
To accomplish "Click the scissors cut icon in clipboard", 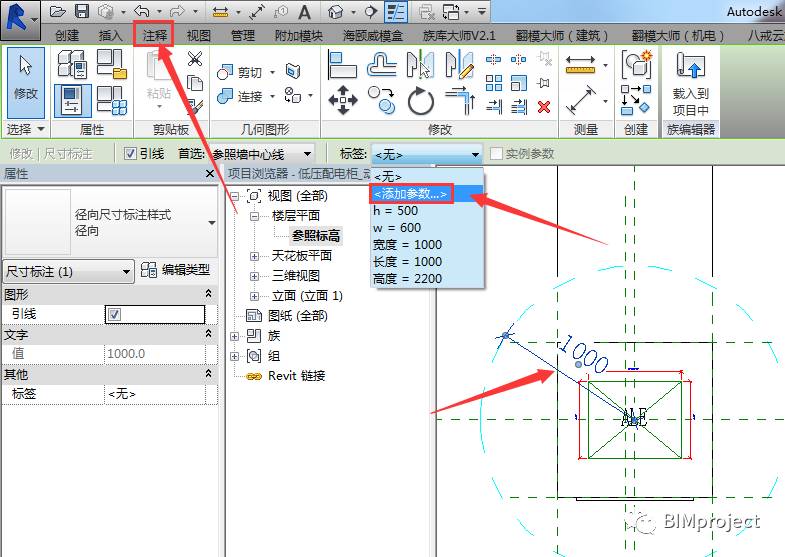I will (195, 60).
